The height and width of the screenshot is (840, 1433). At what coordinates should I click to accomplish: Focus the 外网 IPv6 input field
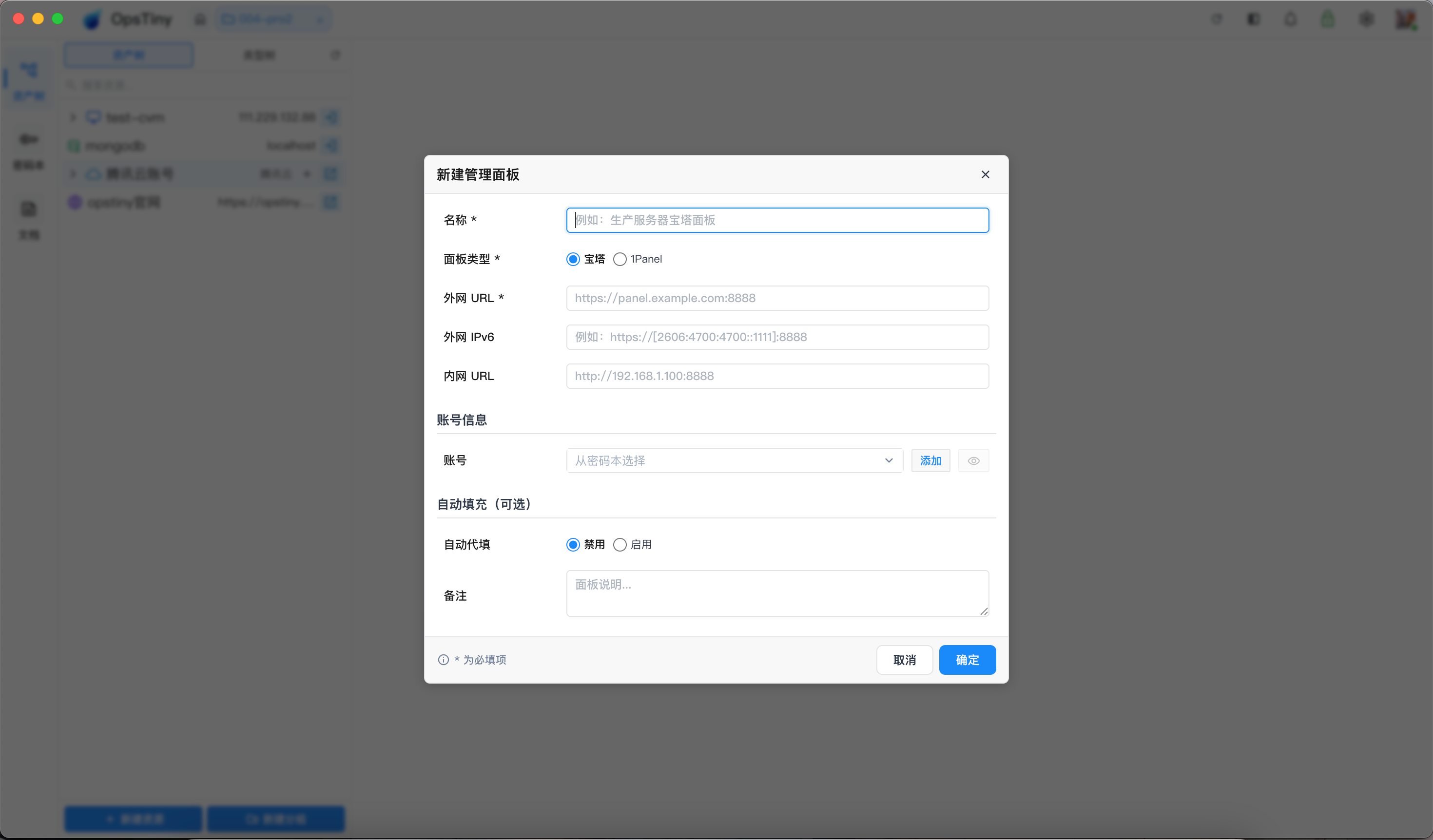point(777,337)
